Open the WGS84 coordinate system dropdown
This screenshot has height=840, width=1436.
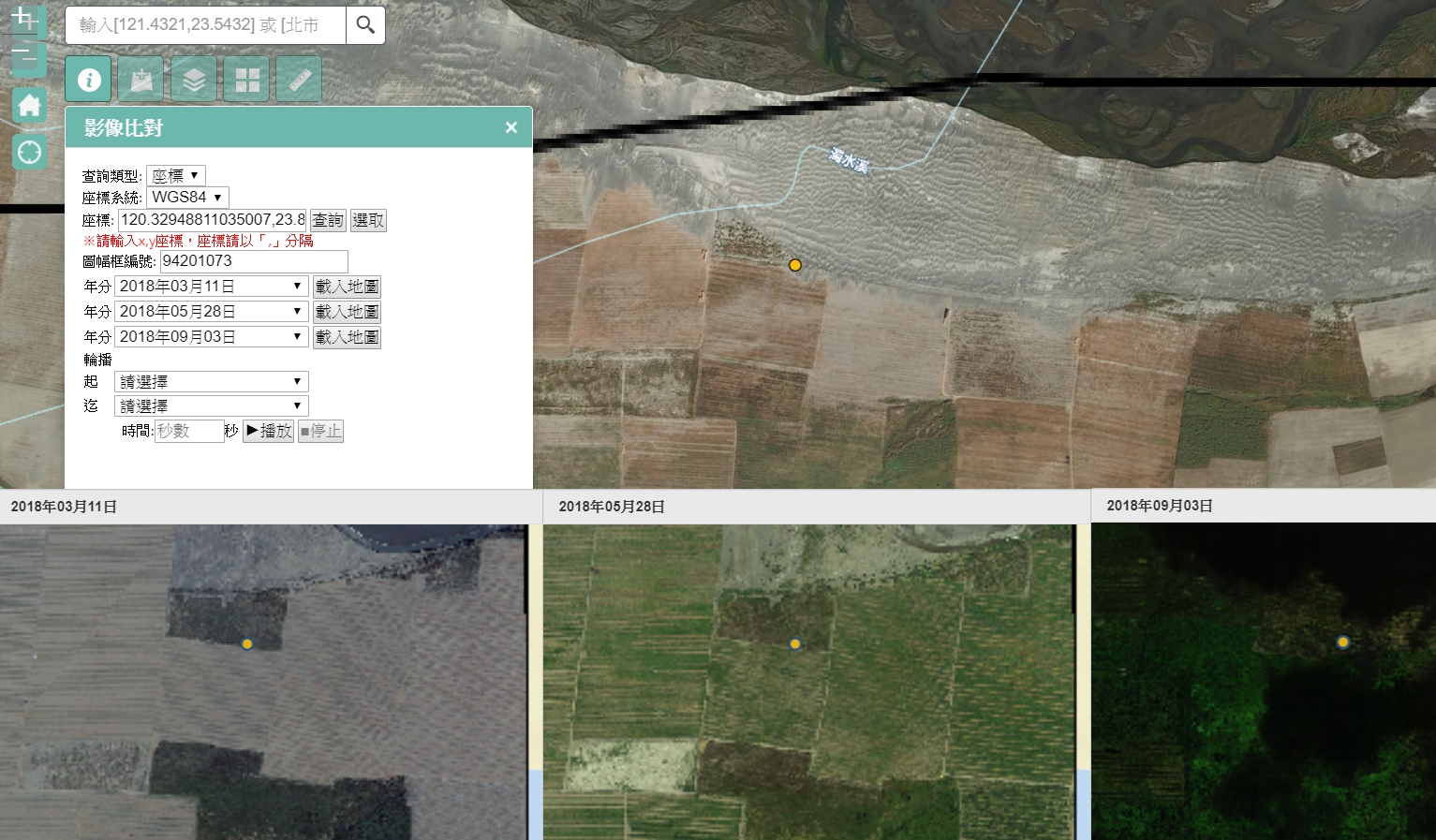point(187,197)
